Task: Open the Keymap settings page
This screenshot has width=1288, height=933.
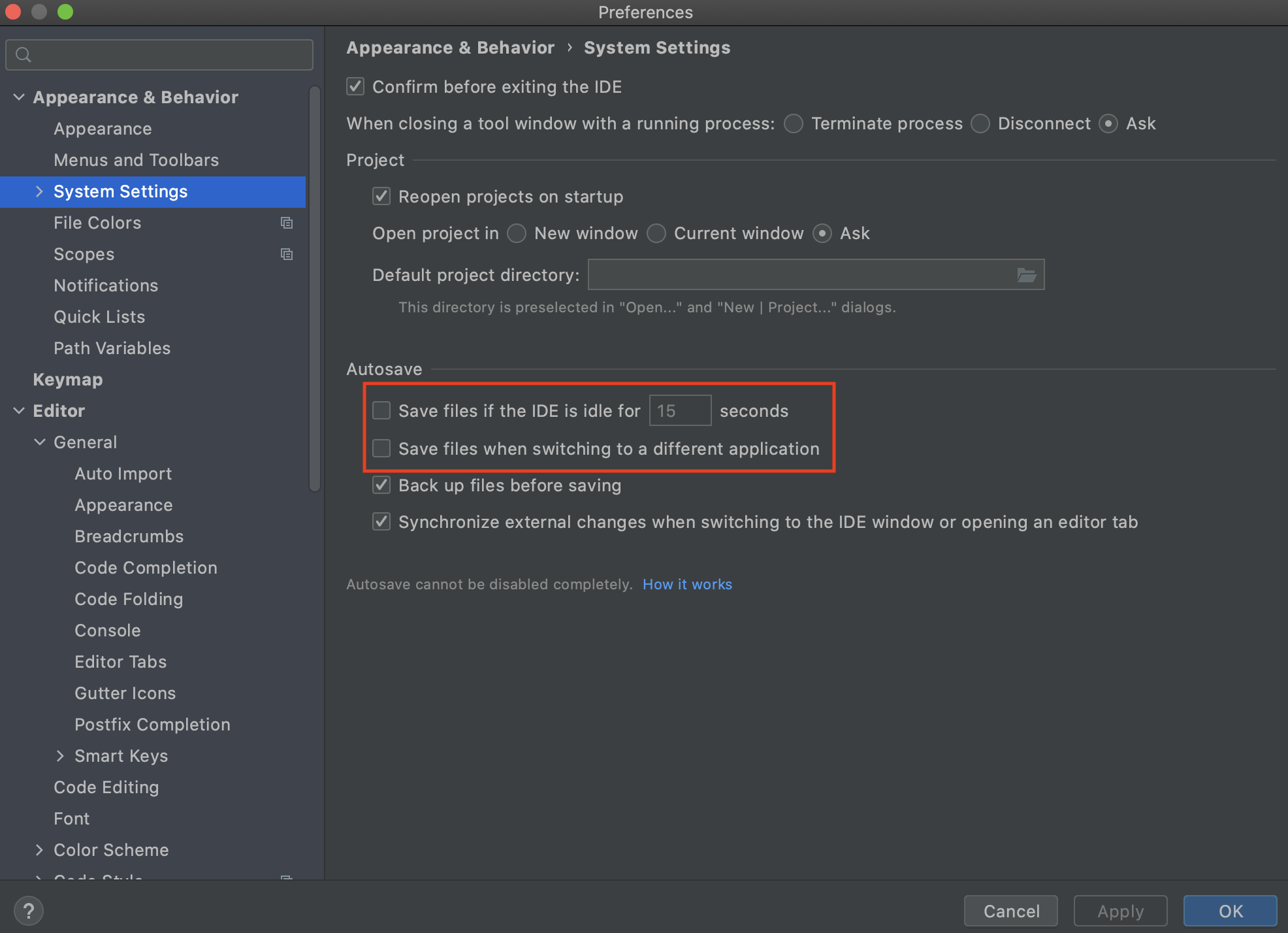Action: point(68,380)
